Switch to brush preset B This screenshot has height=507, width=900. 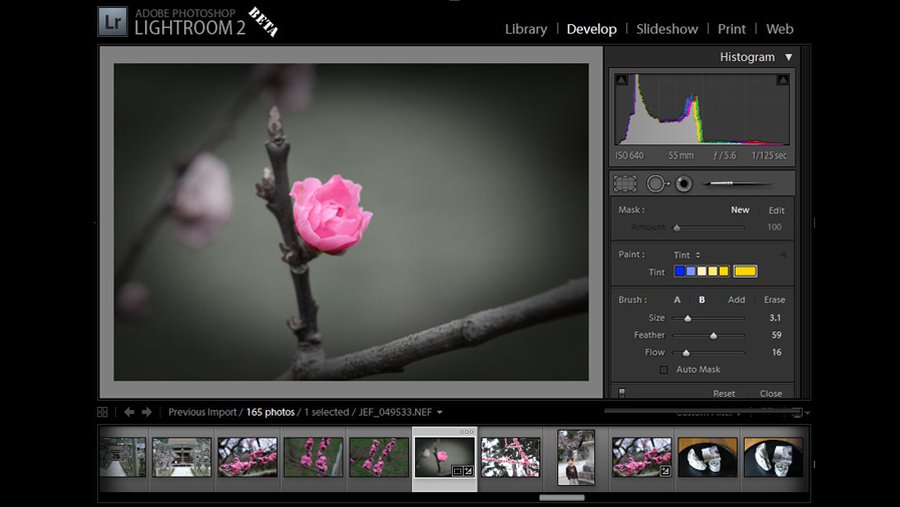[701, 300]
